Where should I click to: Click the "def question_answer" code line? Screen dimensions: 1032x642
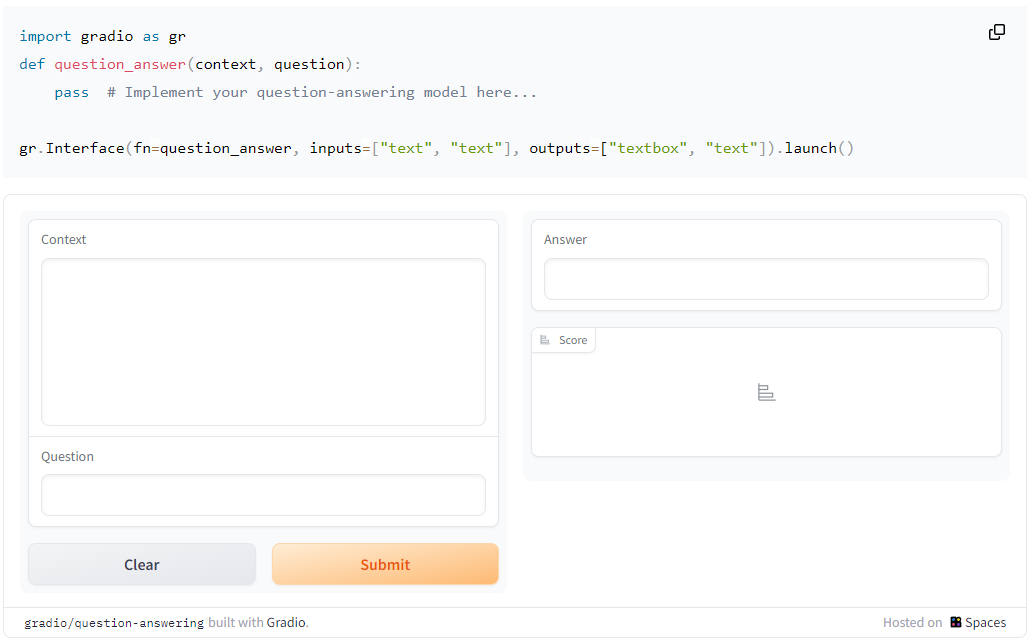190,64
